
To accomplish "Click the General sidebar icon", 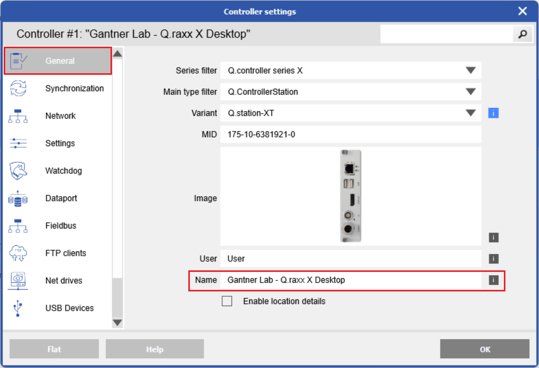I will point(18,61).
